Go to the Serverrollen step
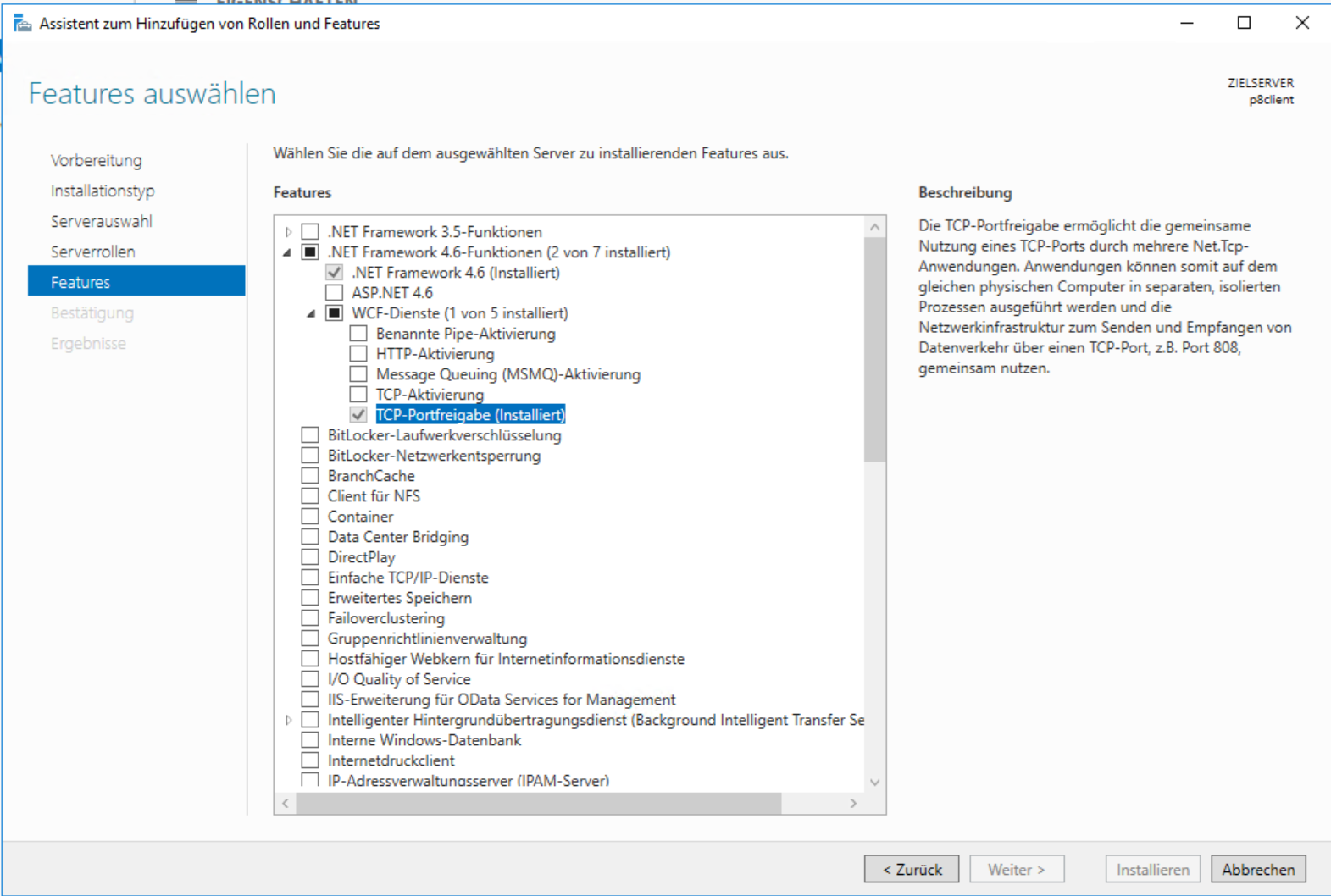The width and height of the screenshot is (1331, 896). [x=92, y=252]
